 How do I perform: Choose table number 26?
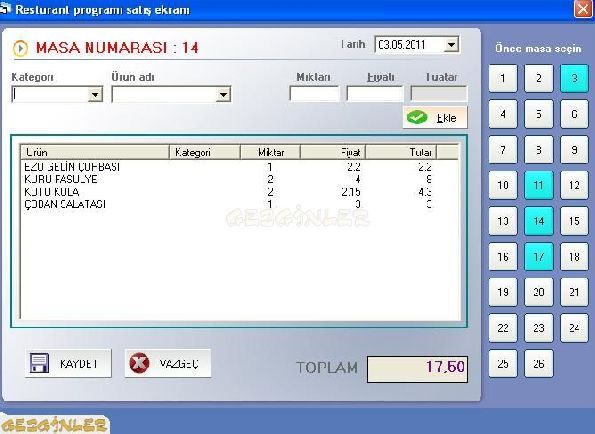[538, 364]
